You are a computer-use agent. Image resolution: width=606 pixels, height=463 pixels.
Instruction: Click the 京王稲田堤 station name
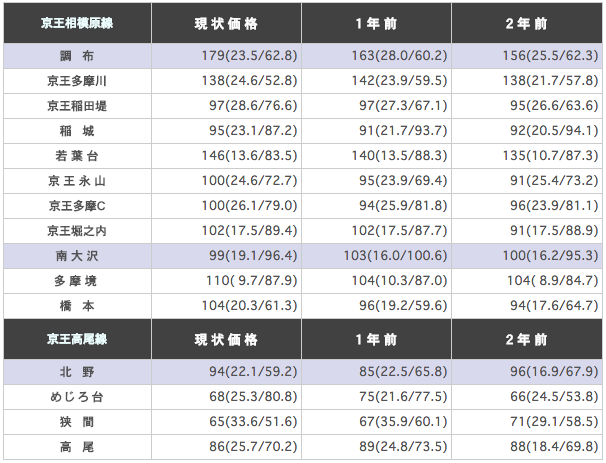[77, 106]
